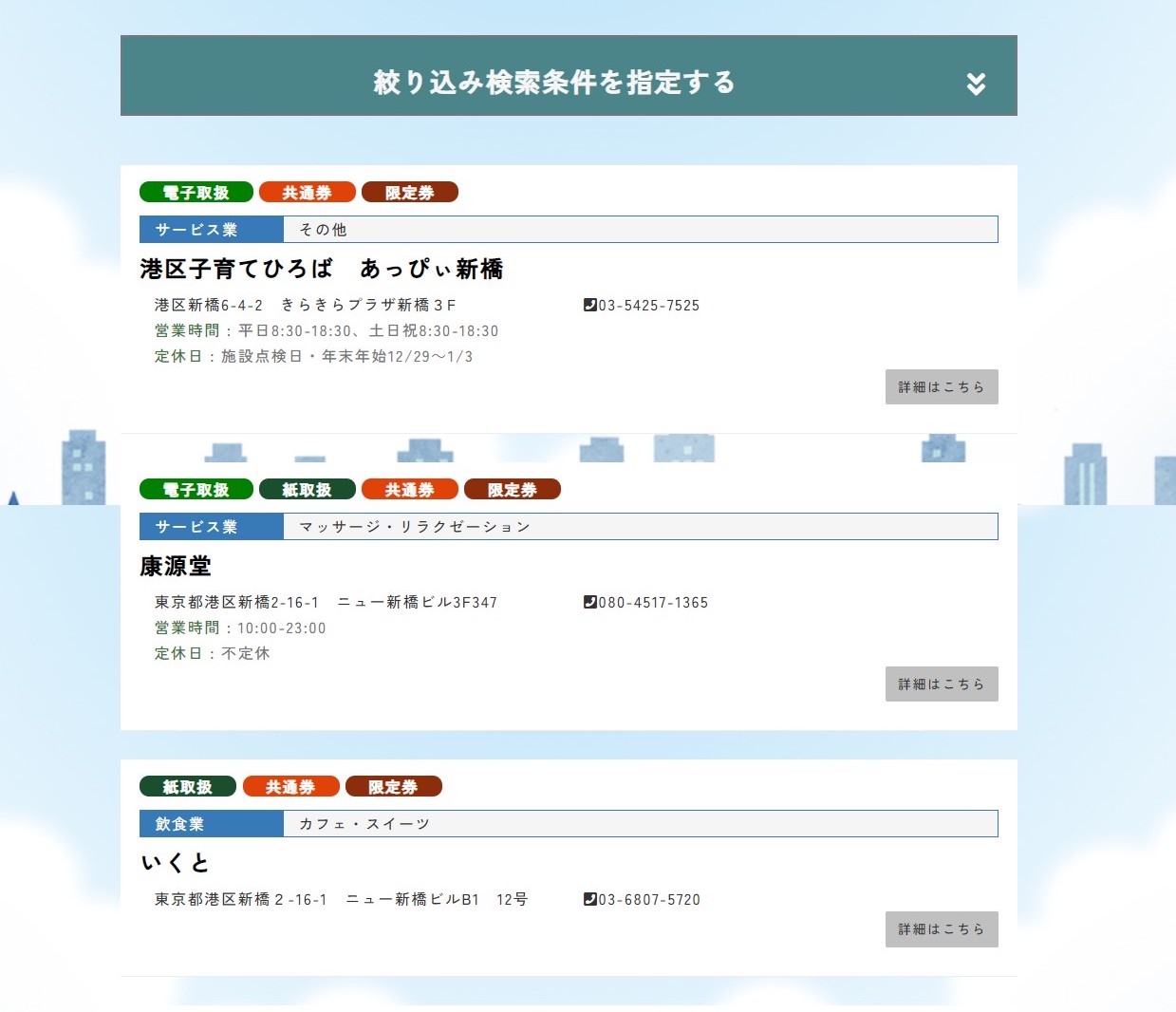Click the shop name 港区子育てひろば あっぴぃ新橋
Viewport: 1176px width, 1012px height.
(322, 270)
